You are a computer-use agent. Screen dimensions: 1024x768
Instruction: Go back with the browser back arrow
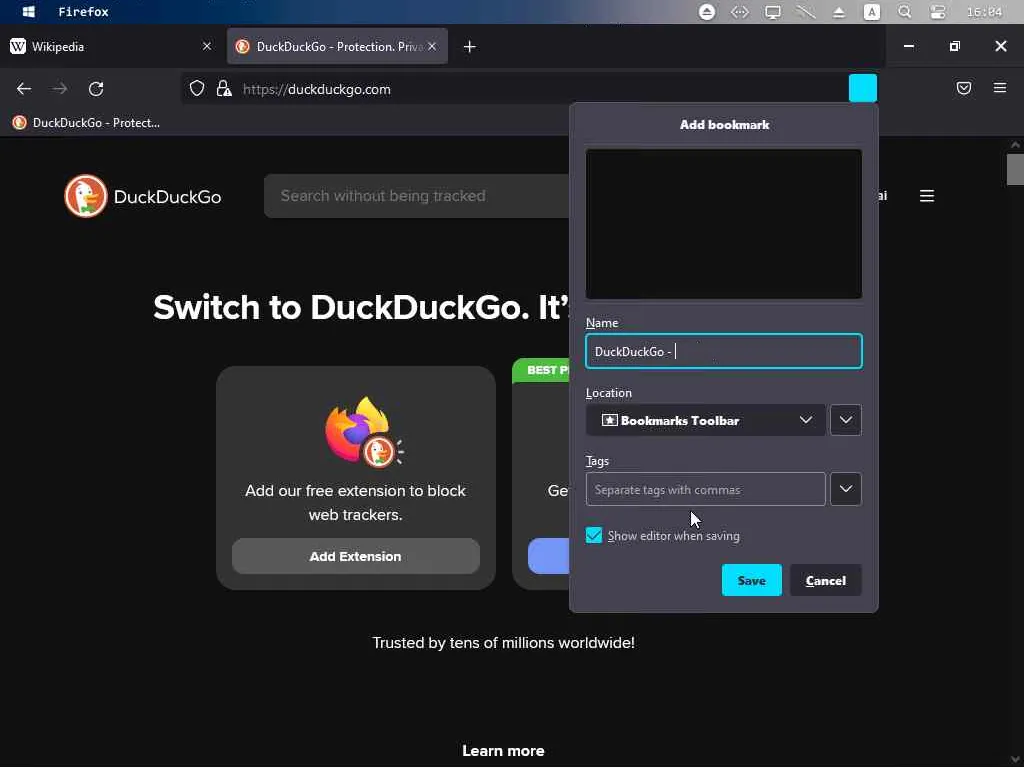[x=24, y=89]
